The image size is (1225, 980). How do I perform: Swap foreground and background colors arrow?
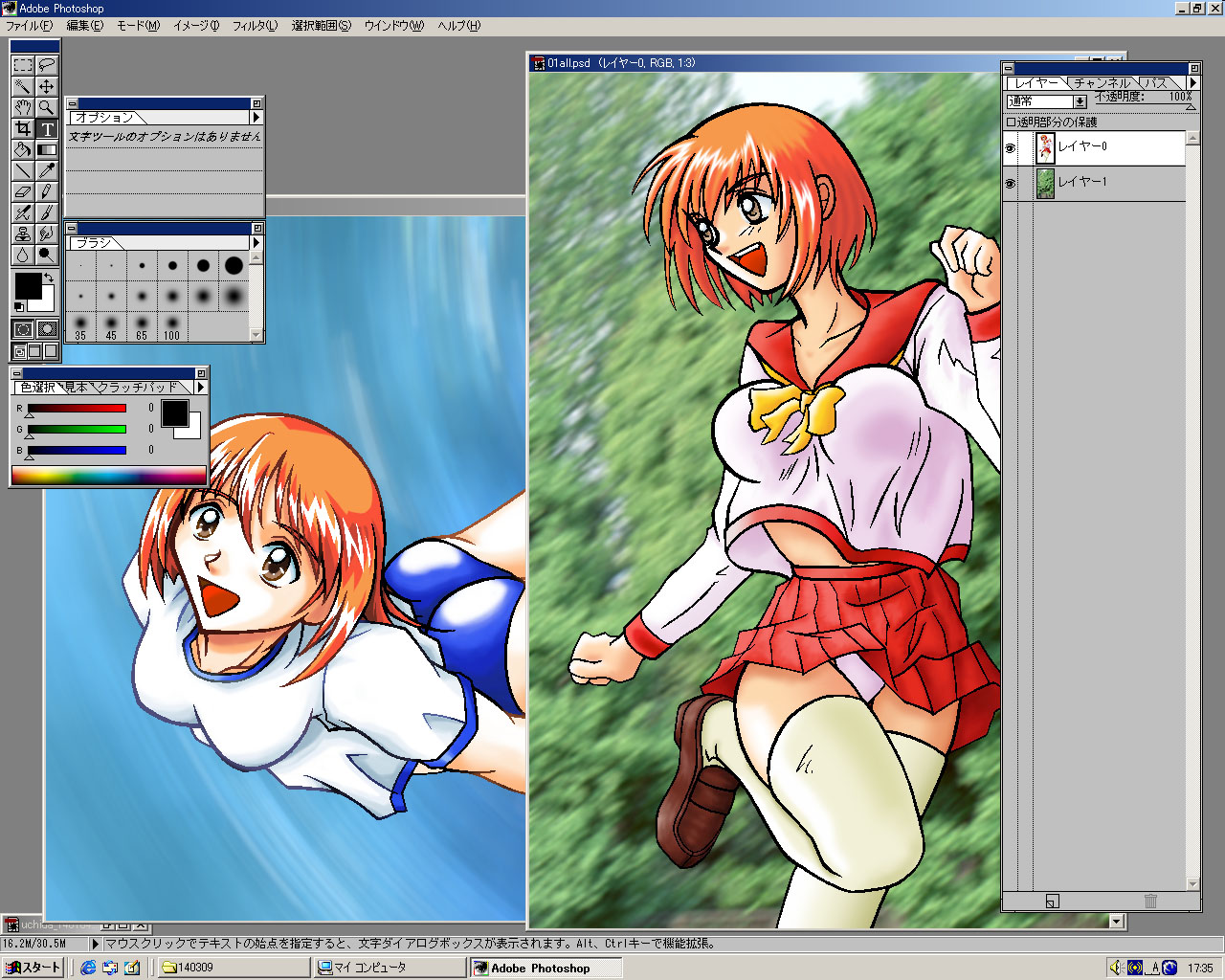tap(49, 278)
